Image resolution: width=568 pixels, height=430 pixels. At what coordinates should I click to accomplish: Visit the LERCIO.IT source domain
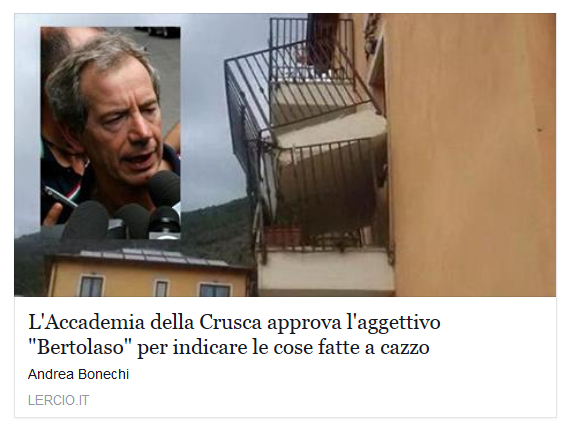(58, 400)
